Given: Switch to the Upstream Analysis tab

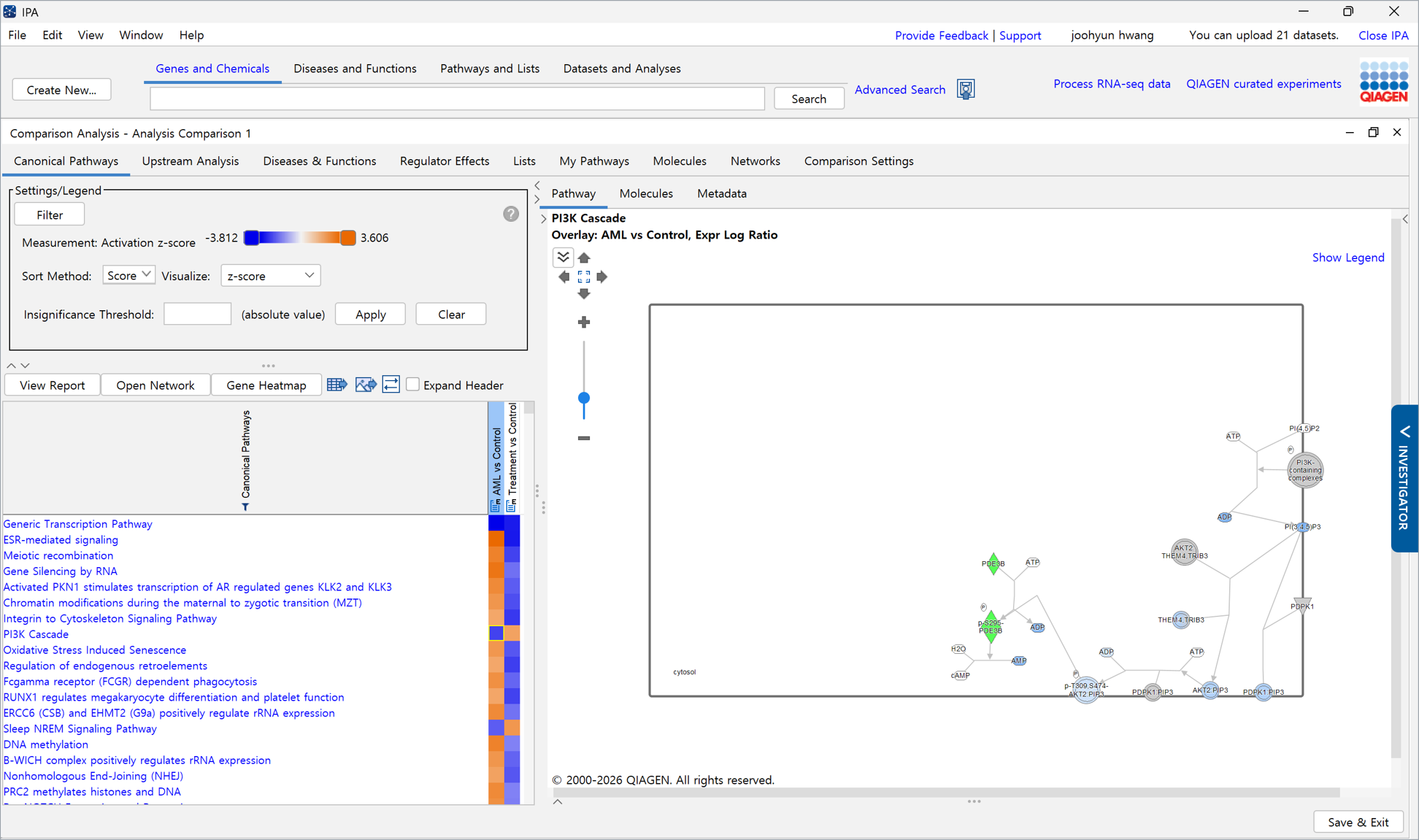Looking at the screenshot, I should (x=190, y=161).
